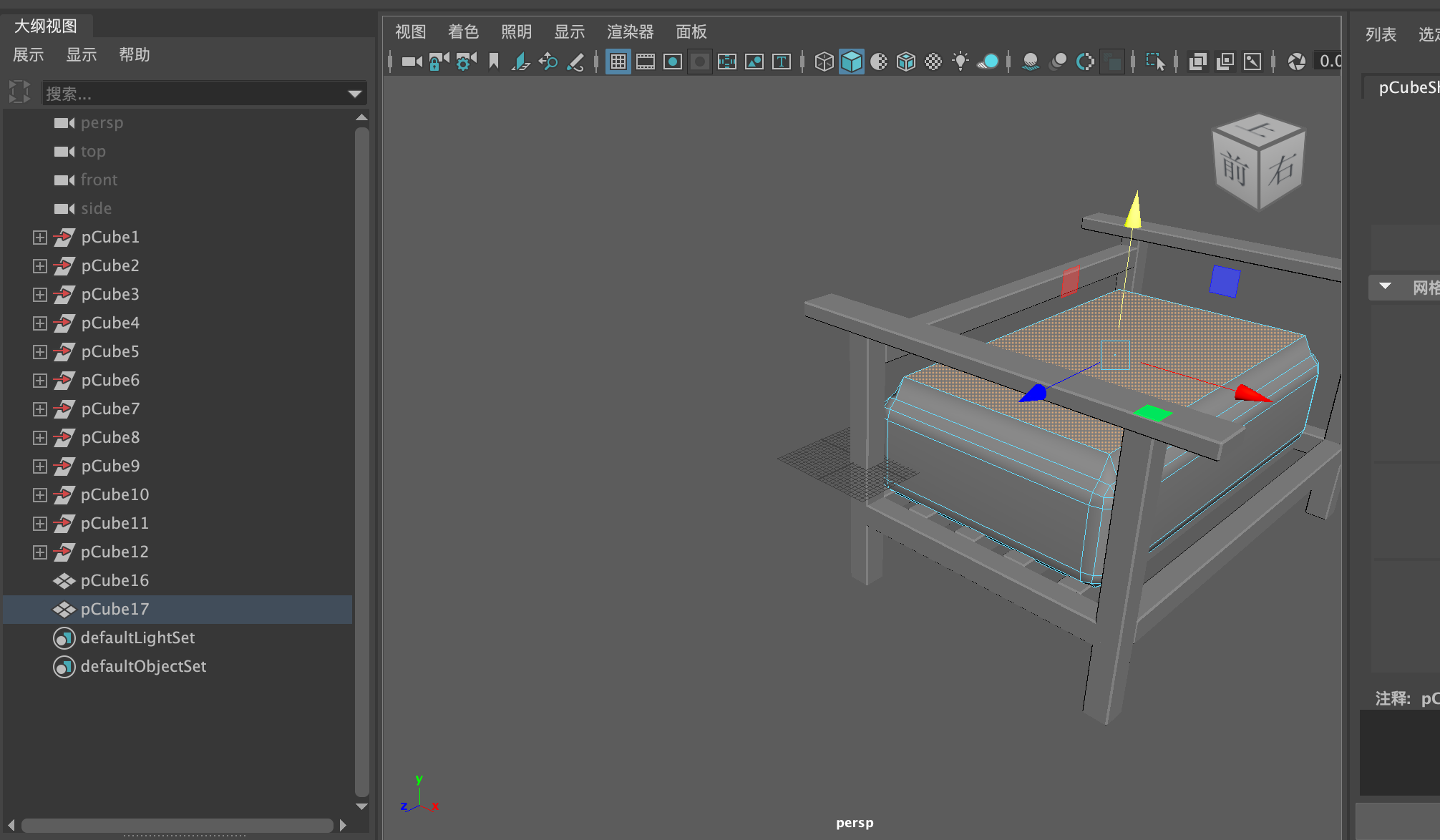Open the 渲染器 panel menu
The height and width of the screenshot is (840, 1440).
(630, 32)
